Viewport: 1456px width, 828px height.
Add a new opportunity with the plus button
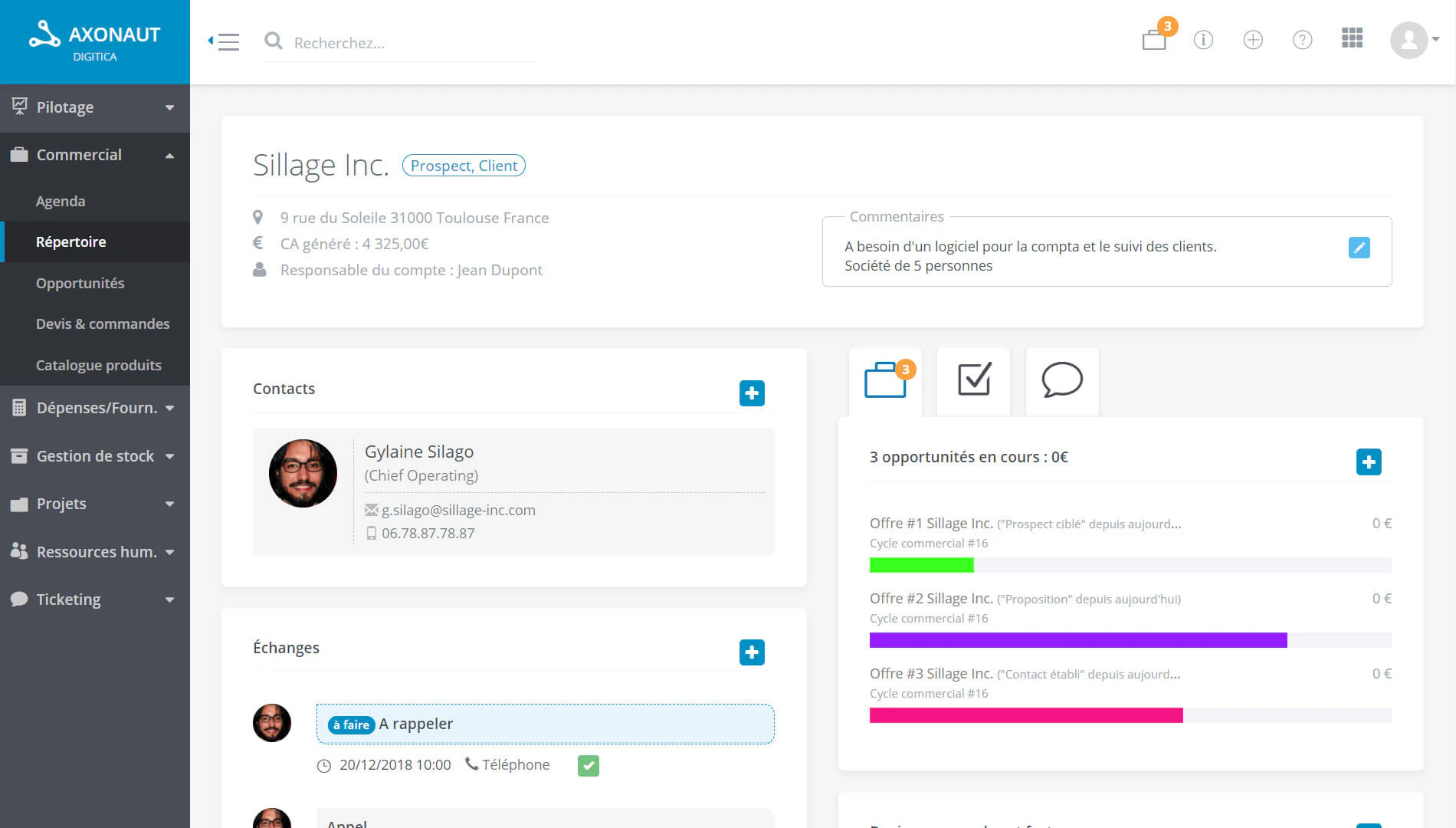click(1369, 462)
